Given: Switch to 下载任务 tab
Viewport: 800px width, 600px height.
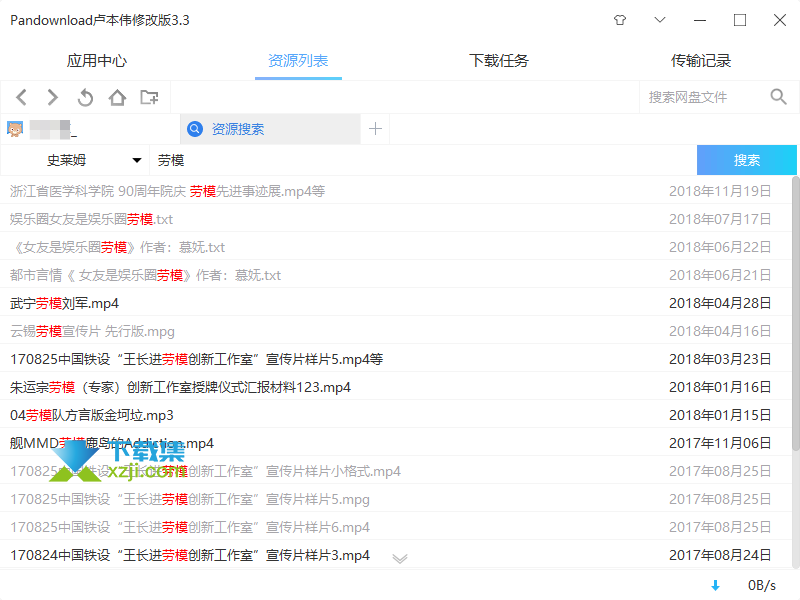Looking at the screenshot, I should (499, 61).
